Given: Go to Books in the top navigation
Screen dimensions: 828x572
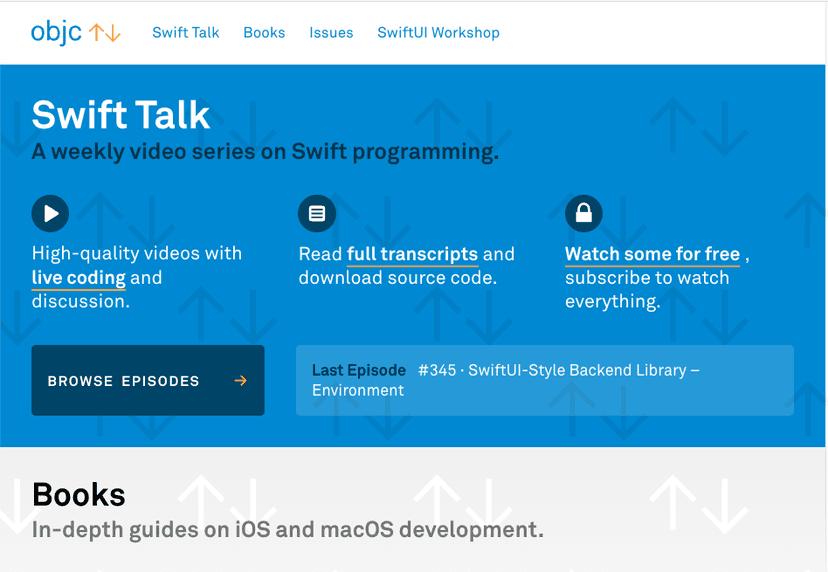Looking at the screenshot, I should click(x=264, y=32).
